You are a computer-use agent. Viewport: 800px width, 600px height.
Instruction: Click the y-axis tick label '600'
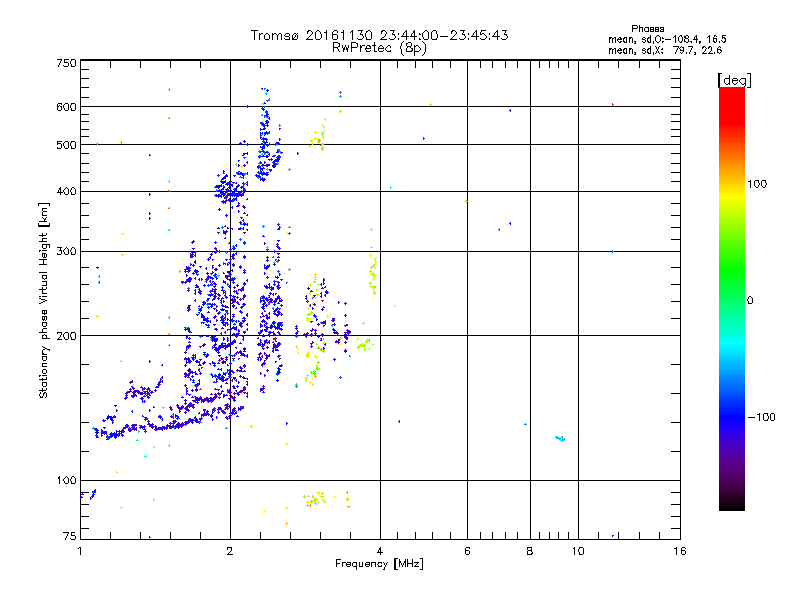click(66, 107)
